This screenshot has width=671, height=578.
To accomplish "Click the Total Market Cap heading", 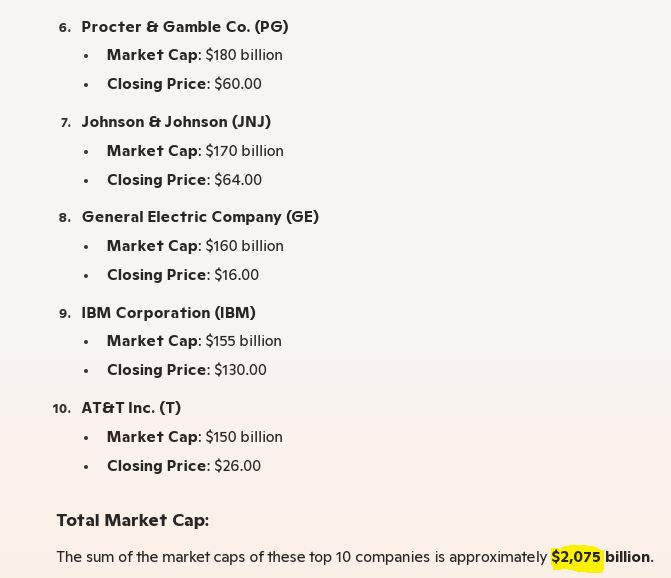I will (132, 520).
